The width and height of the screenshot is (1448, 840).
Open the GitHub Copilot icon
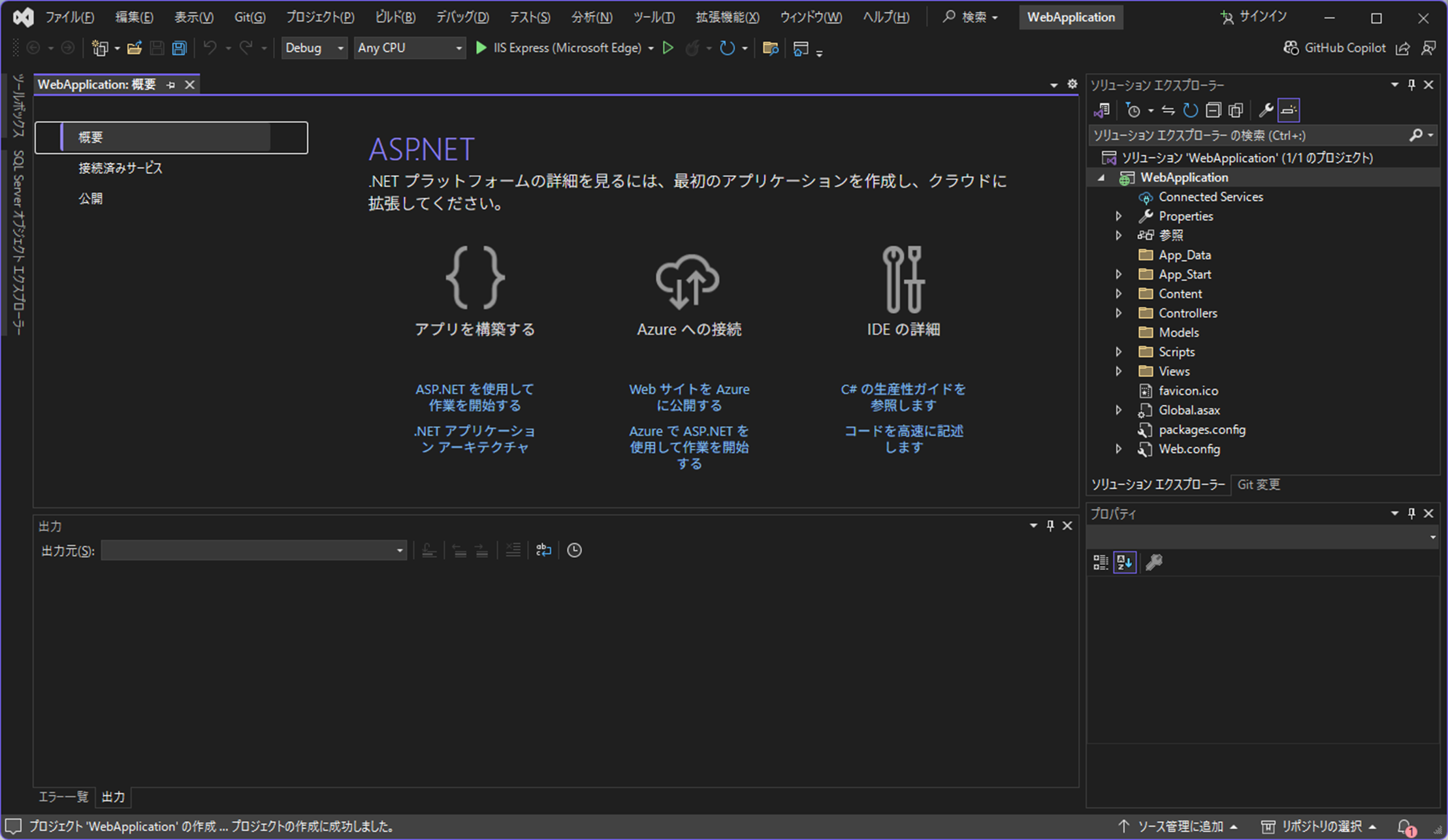(1292, 47)
